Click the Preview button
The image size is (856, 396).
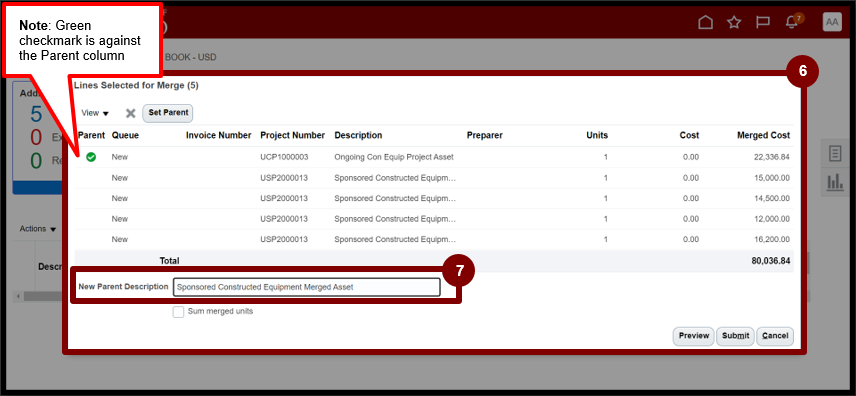[694, 336]
